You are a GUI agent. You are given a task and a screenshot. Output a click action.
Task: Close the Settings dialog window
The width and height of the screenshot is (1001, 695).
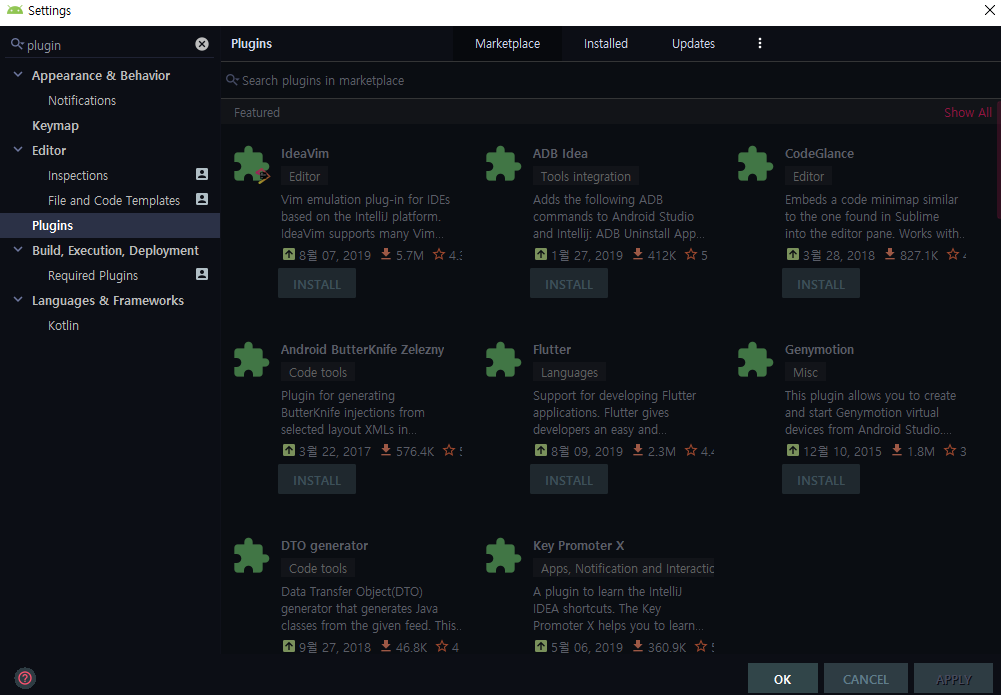click(989, 11)
